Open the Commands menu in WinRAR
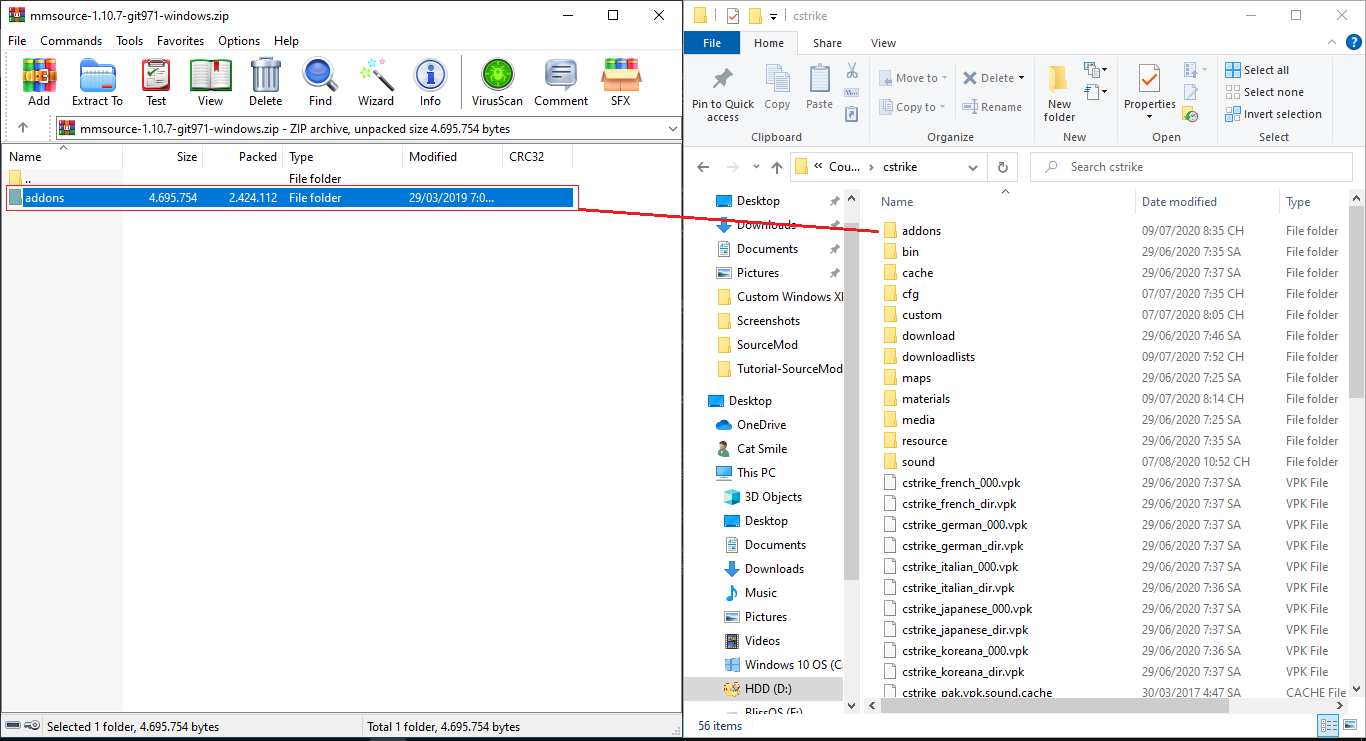This screenshot has height=741, width=1366. pyautogui.click(x=71, y=41)
